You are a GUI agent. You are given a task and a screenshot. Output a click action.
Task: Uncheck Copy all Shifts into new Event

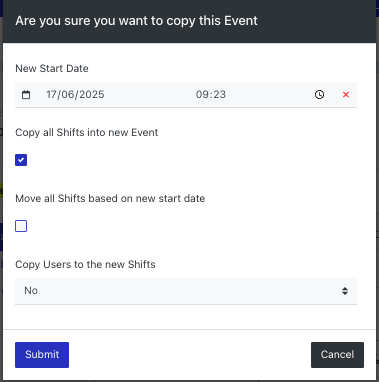coord(21,160)
